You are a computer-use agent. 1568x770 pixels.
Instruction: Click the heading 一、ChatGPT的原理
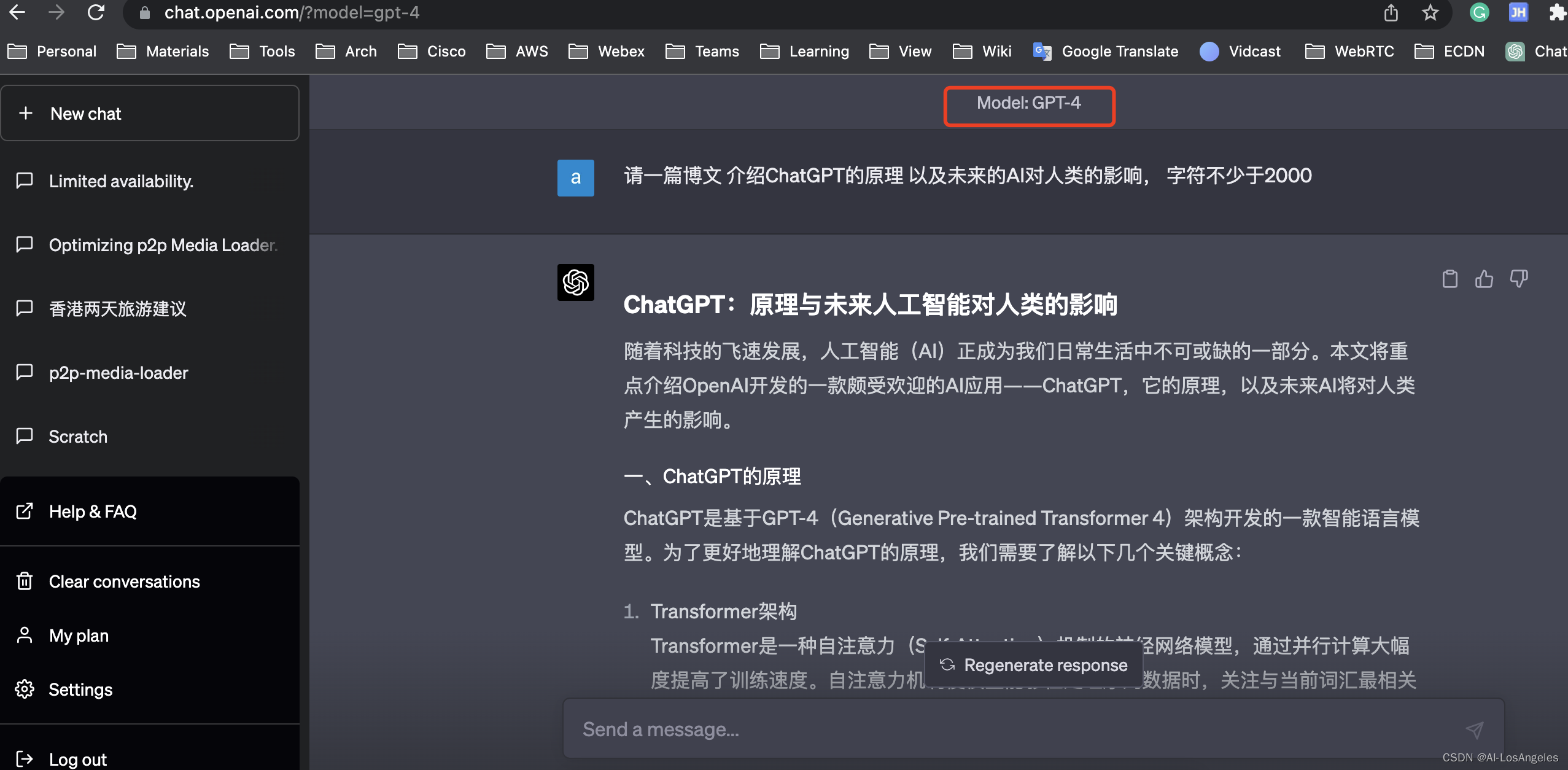(712, 476)
